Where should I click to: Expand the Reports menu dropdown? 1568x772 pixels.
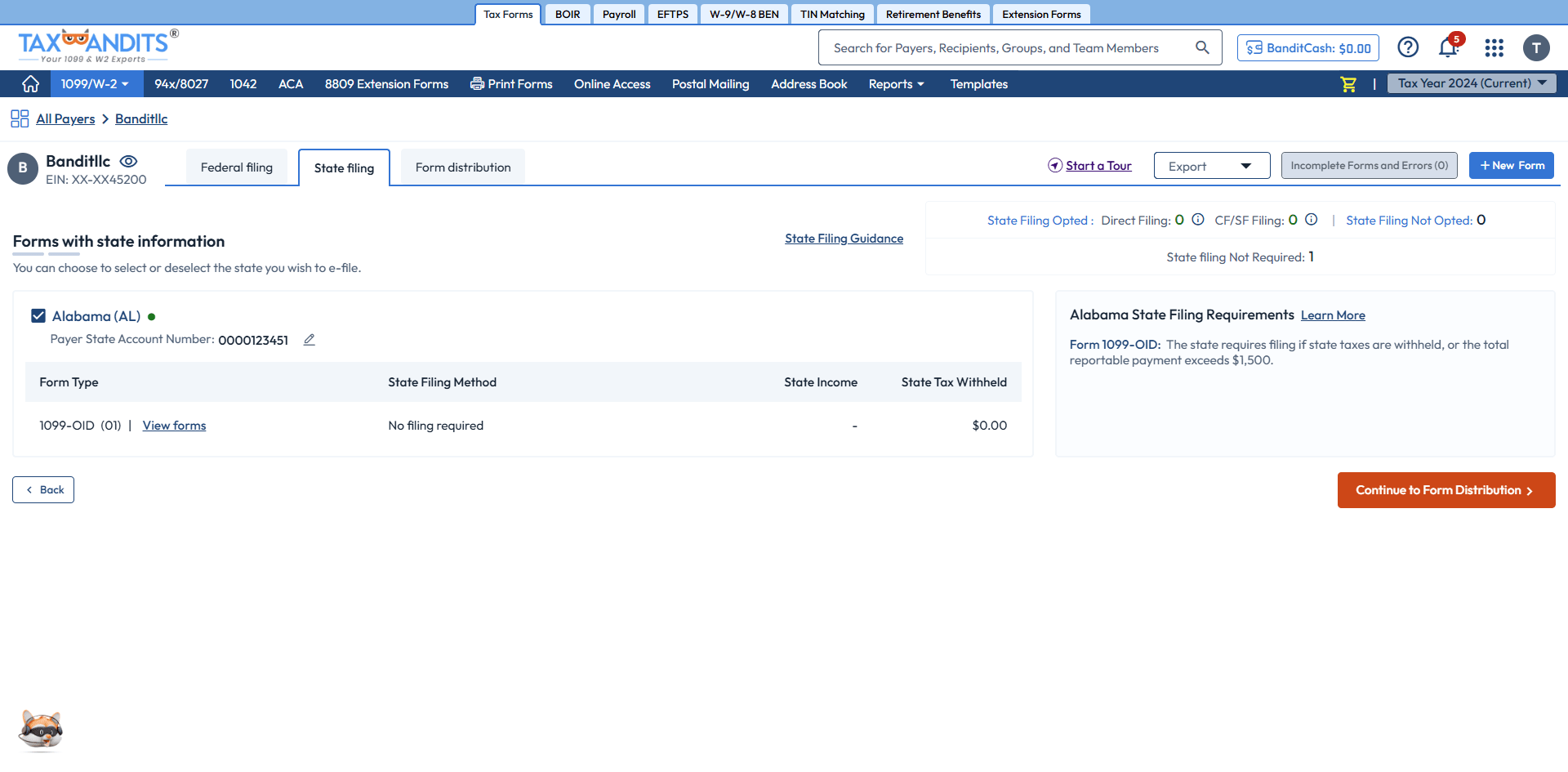click(896, 84)
